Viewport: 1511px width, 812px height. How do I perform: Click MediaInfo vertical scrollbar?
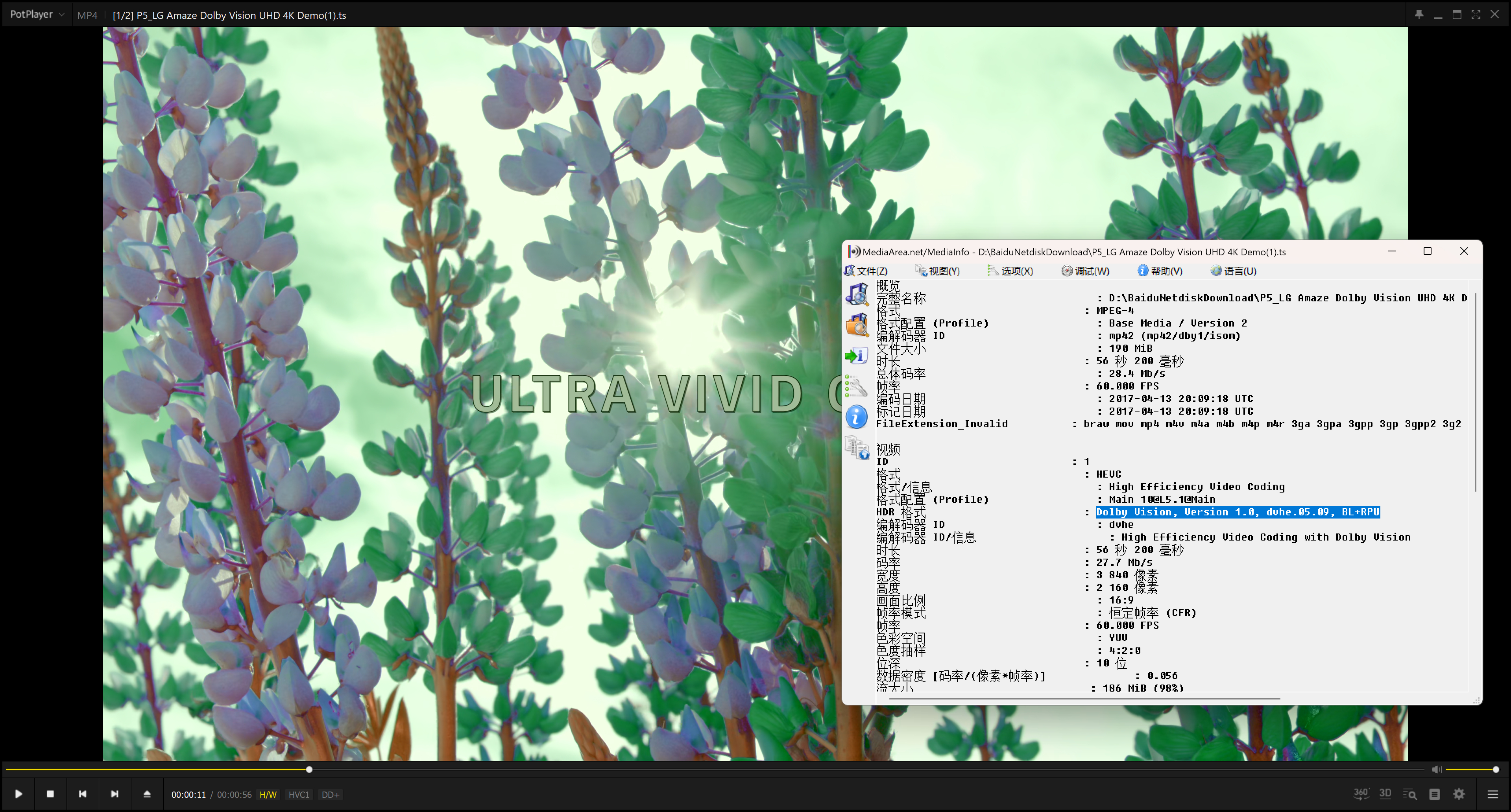tap(1475, 391)
